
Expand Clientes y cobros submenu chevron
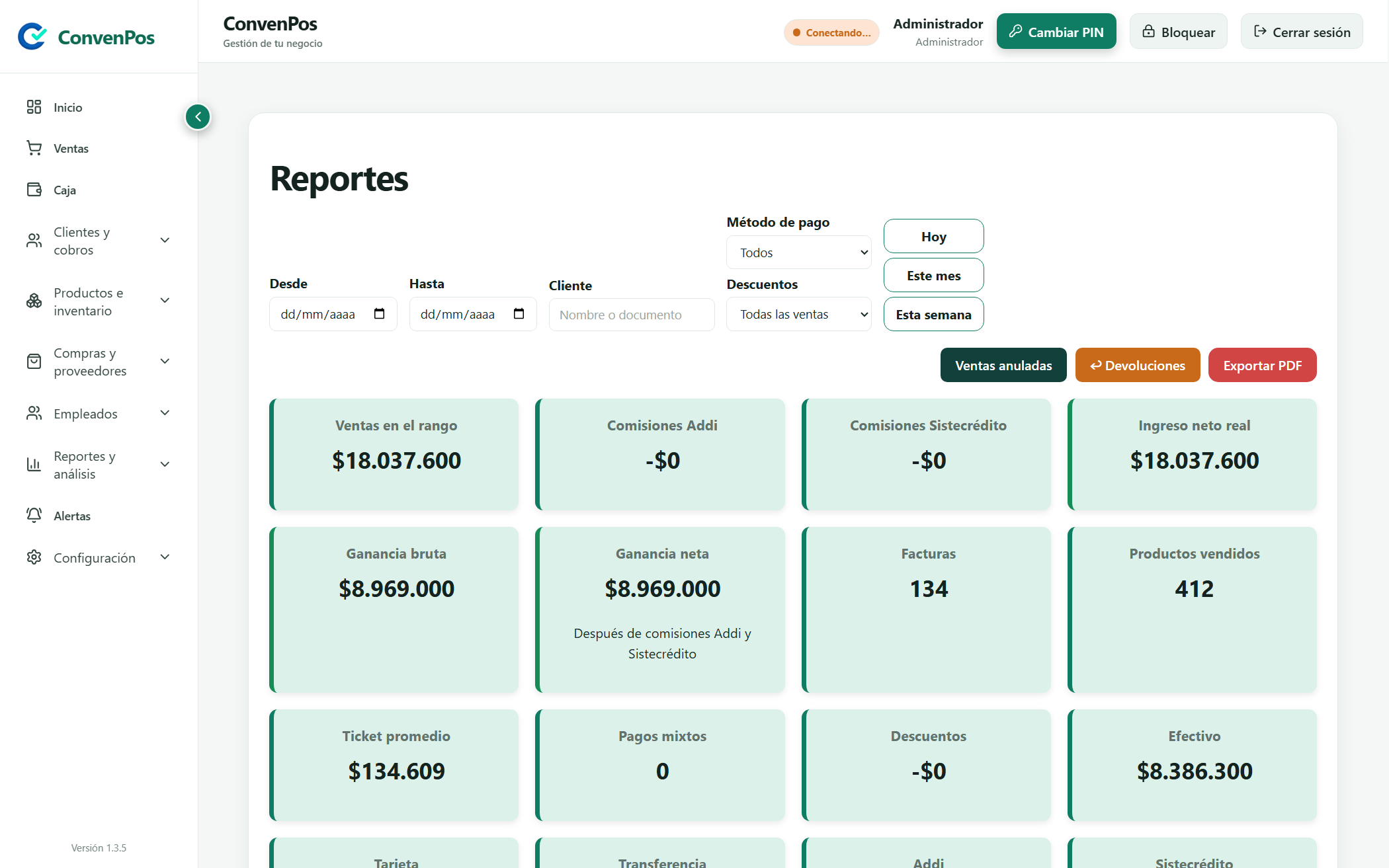[165, 240]
